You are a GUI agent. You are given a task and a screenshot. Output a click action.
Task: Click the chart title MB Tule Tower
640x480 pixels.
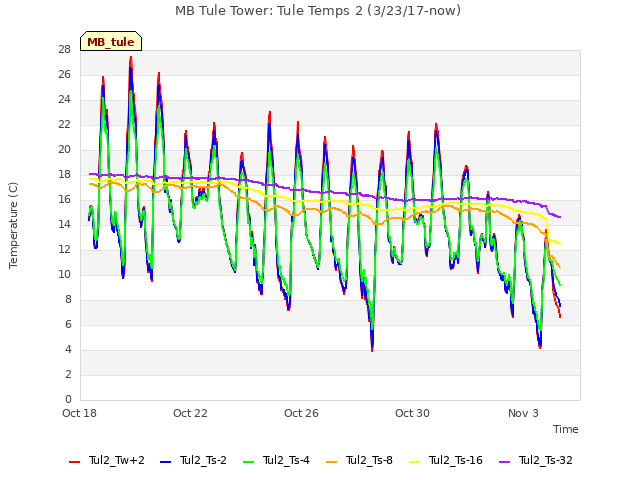pos(318,11)
